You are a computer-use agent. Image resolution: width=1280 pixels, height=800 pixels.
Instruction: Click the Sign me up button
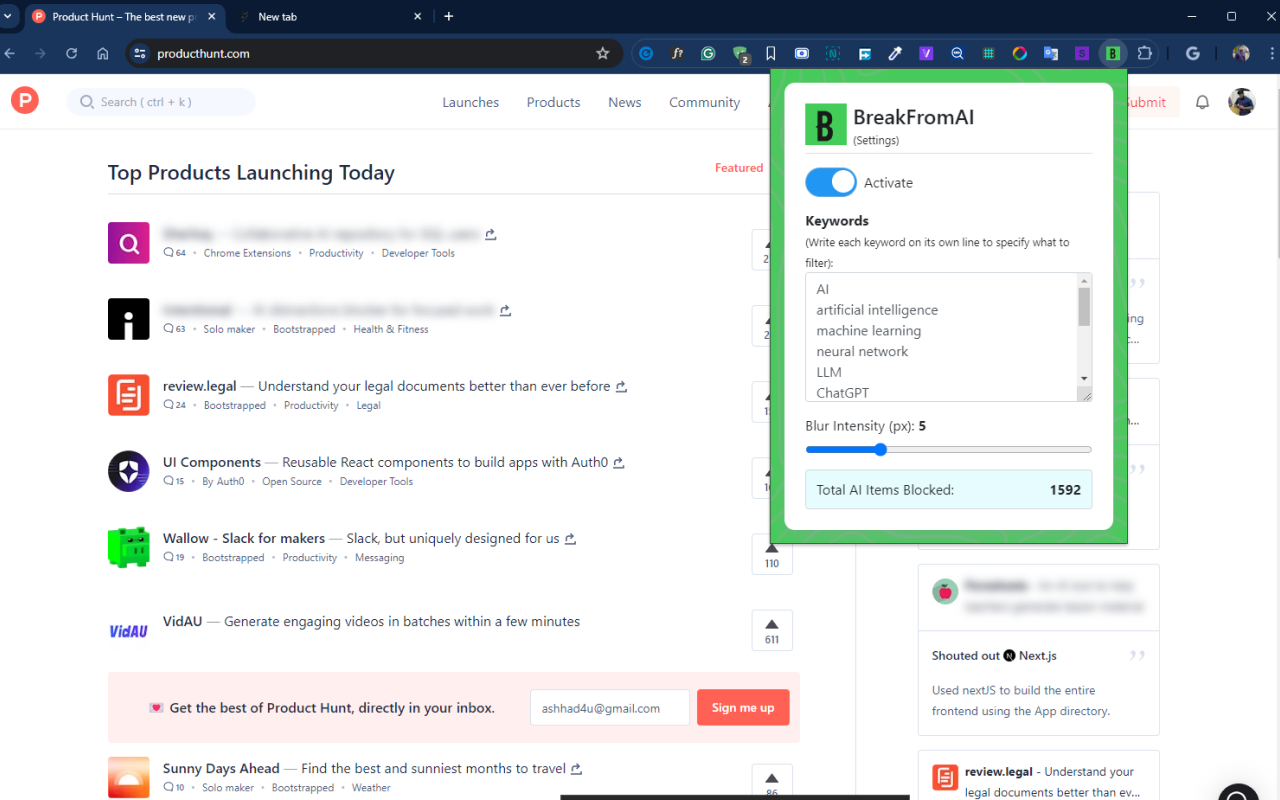pyautogui.click(x=743, y=708)
